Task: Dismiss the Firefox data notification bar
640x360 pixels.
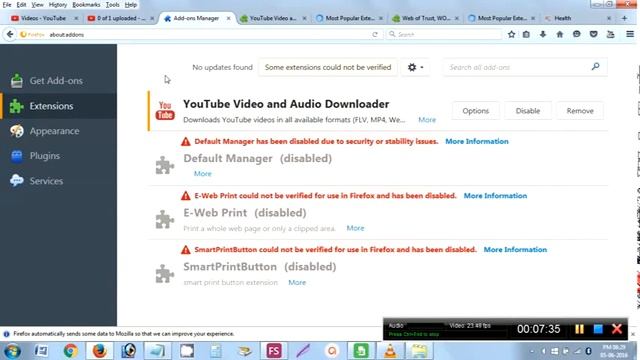Action: (x=633, y=334)
